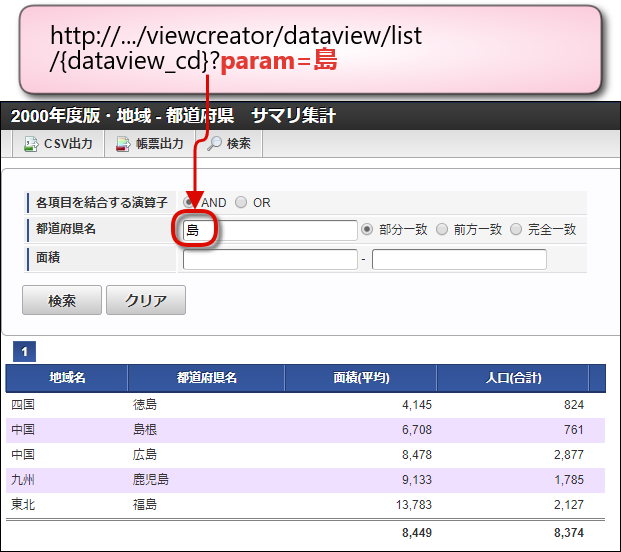This screenshot has height=552, width=621.
Task: Click area value 13,783
Action: 414,504
